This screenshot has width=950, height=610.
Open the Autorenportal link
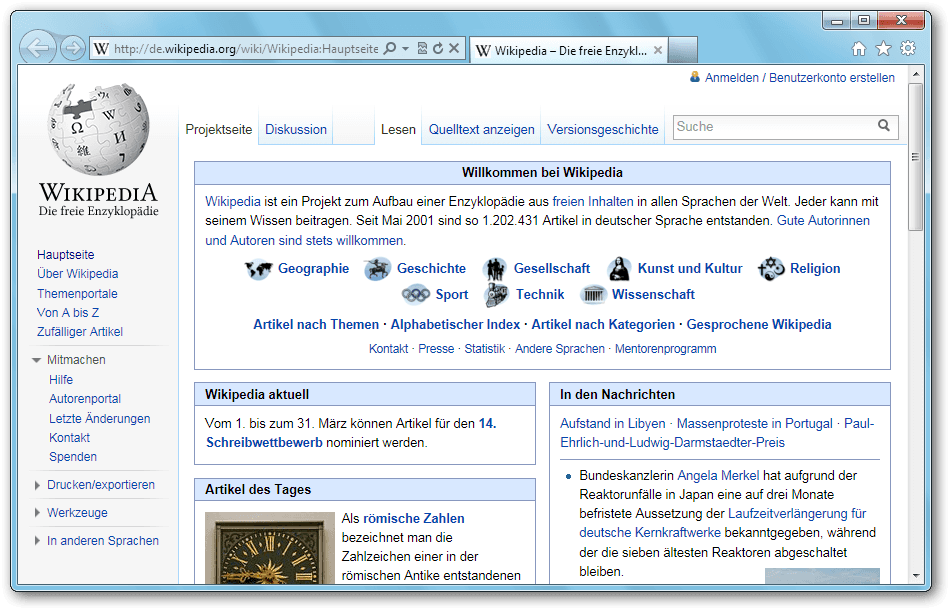coord(85,399)
